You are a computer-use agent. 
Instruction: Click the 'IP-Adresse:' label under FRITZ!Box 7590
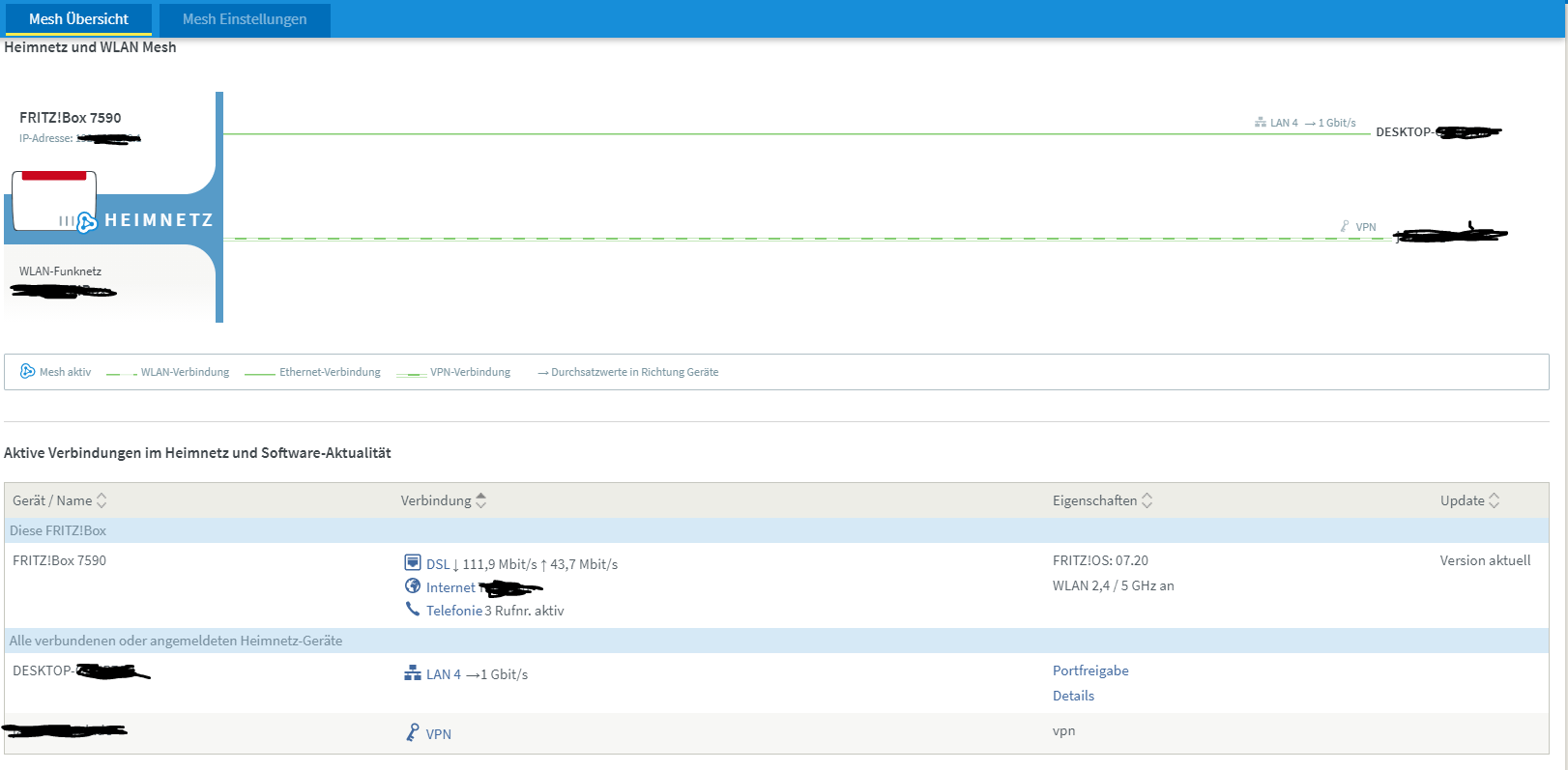tap(46, 138)
